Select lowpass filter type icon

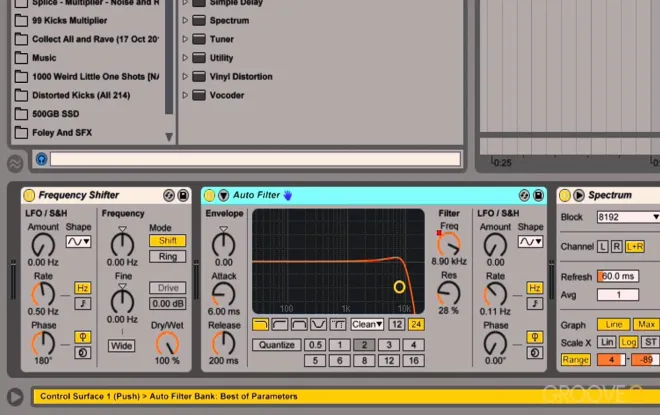coord(261,325)
